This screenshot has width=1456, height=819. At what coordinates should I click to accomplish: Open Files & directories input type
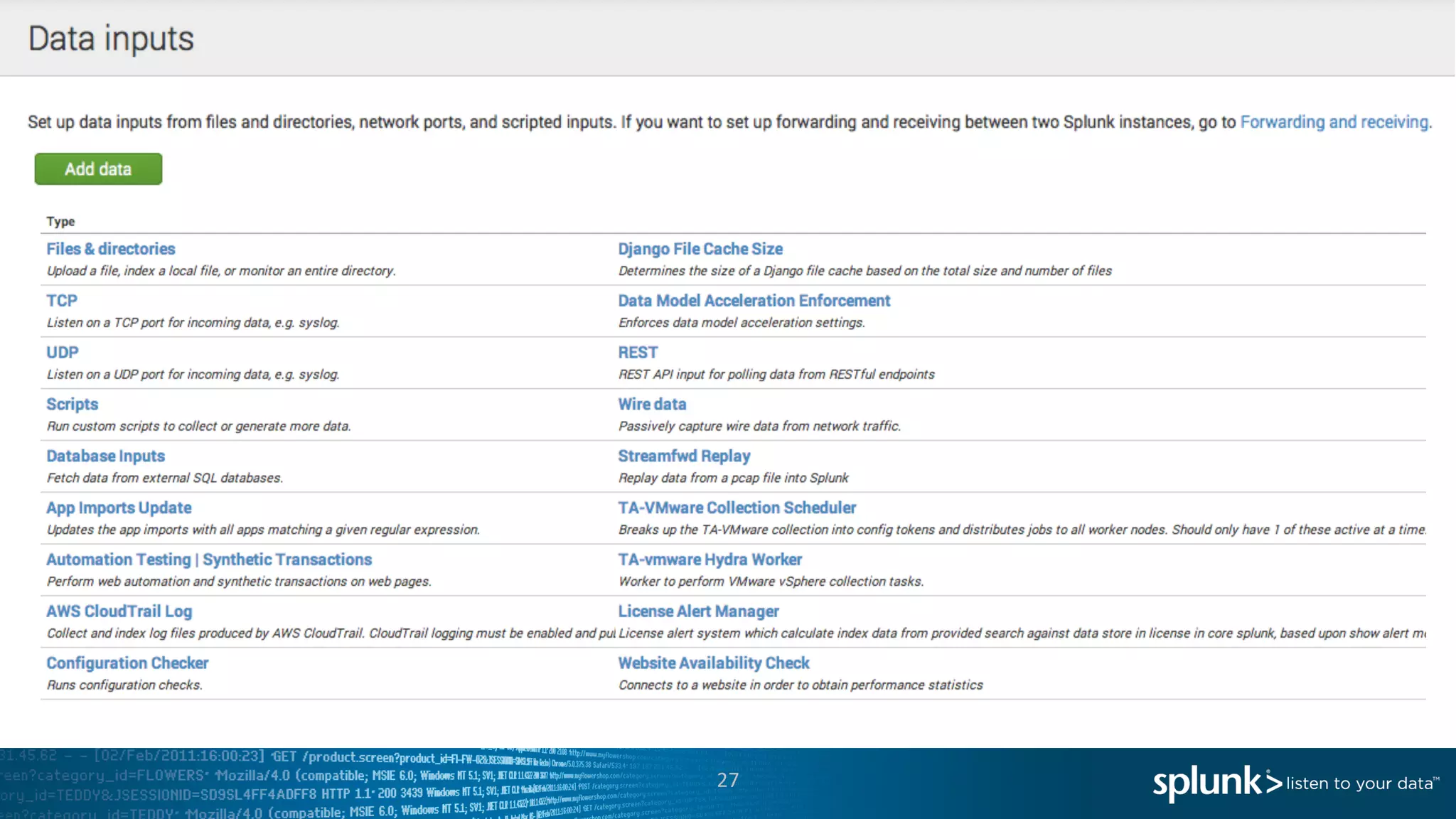click(110, 249)
